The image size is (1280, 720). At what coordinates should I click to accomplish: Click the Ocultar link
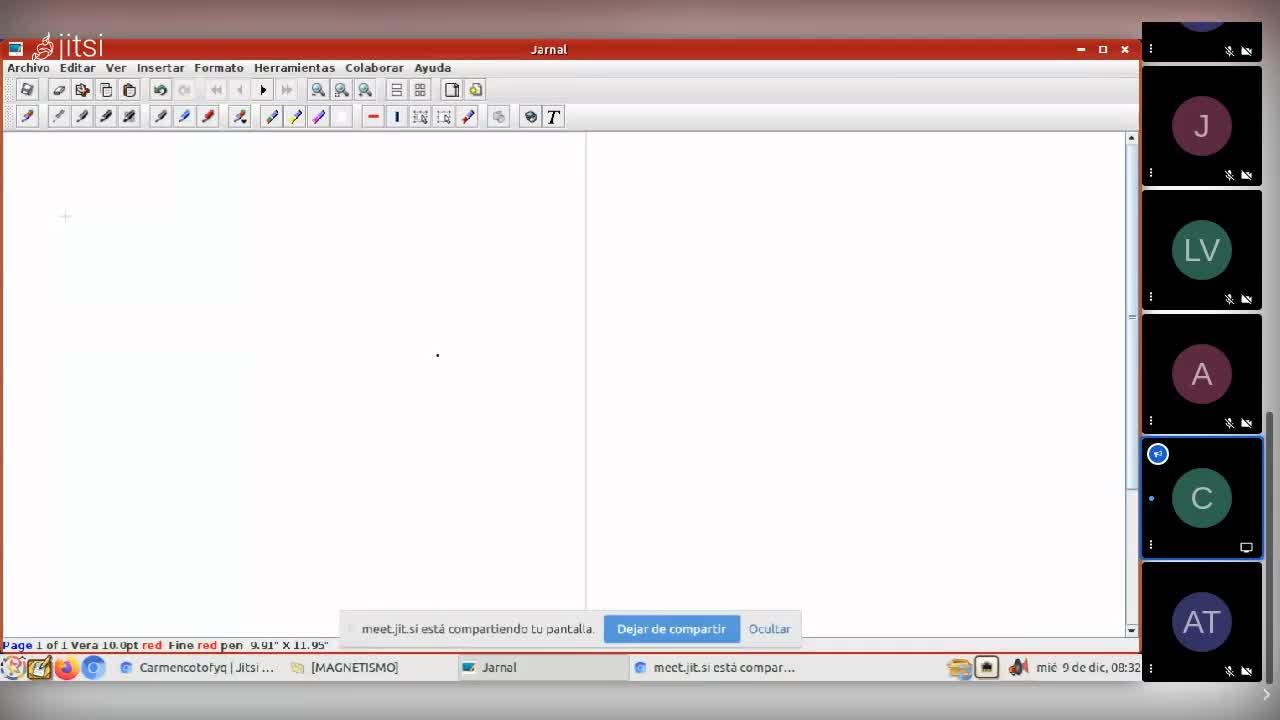pos(769,629)
